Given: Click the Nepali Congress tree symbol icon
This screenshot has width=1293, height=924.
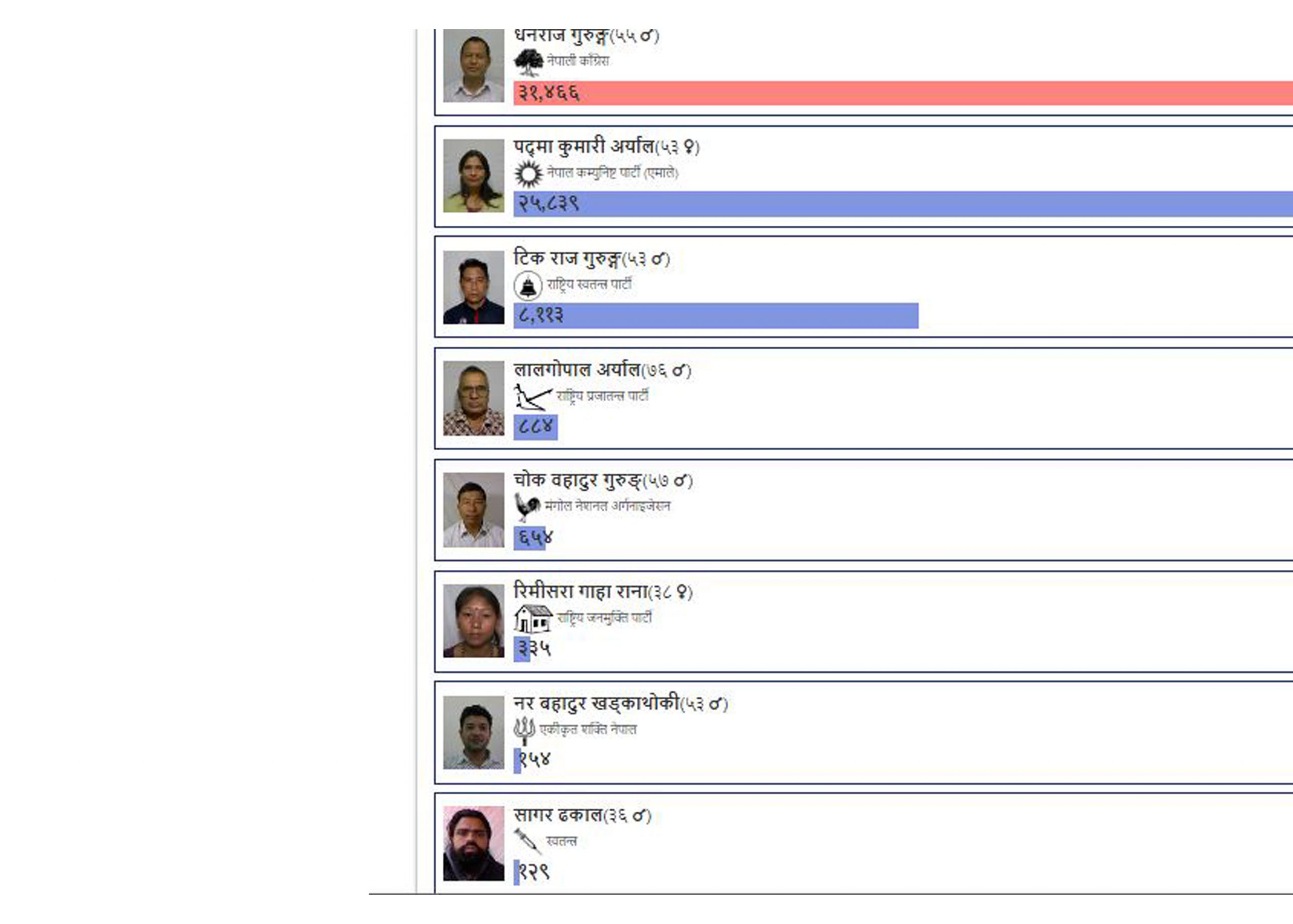Looking at the screenshot, I should click(x=528, y=62).
